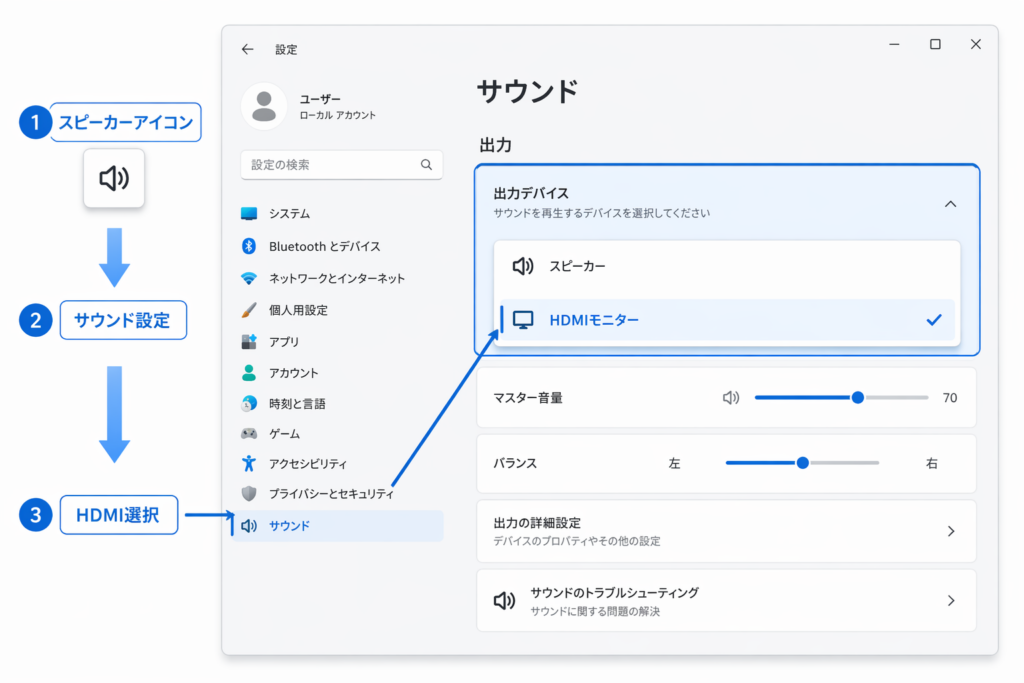Click the 70 volume value
1024x683 pixels.
[950, 398]
